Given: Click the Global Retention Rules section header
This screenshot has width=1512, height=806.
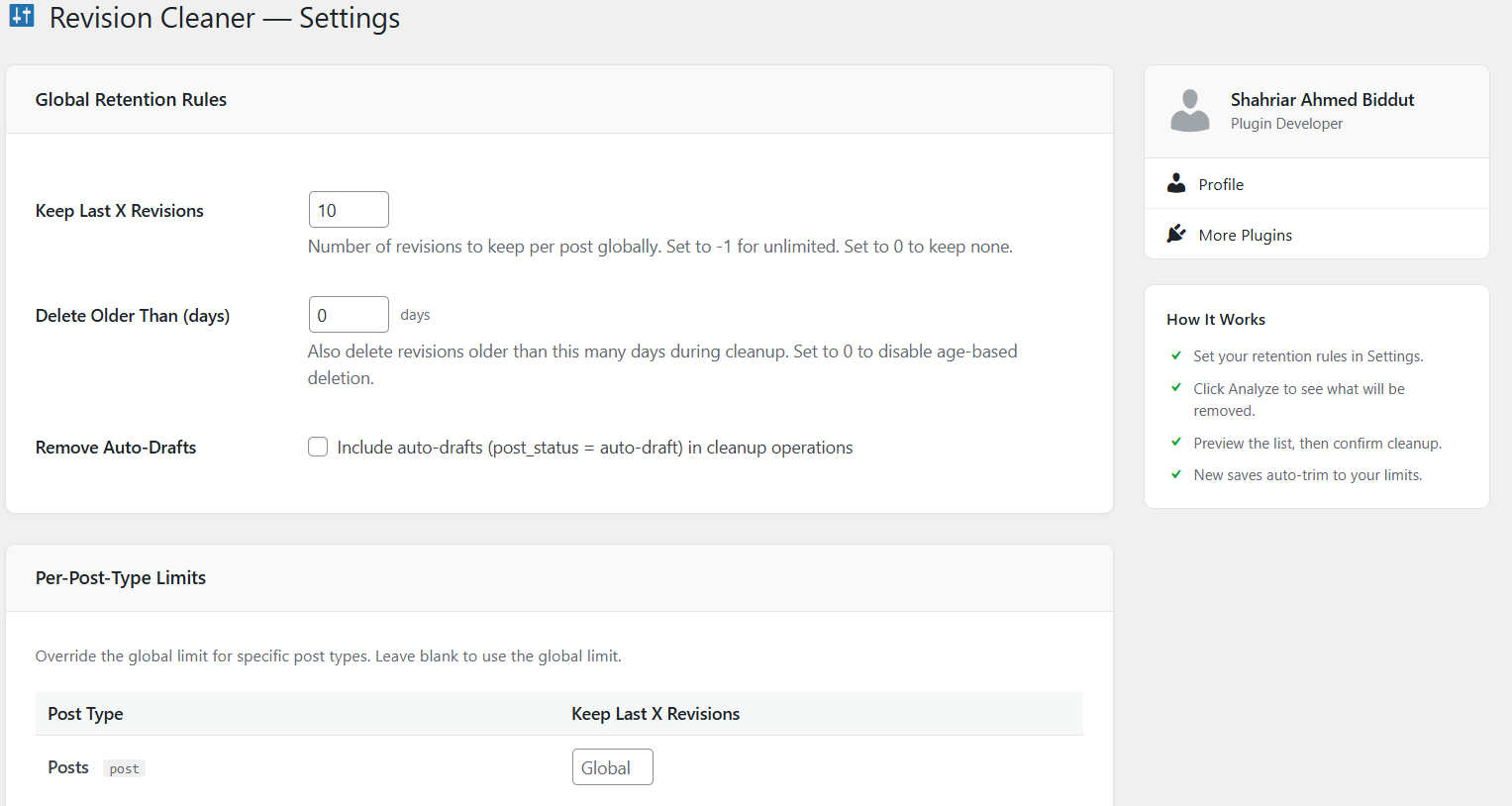Looking at the screenshot, I should coord(131,99).
